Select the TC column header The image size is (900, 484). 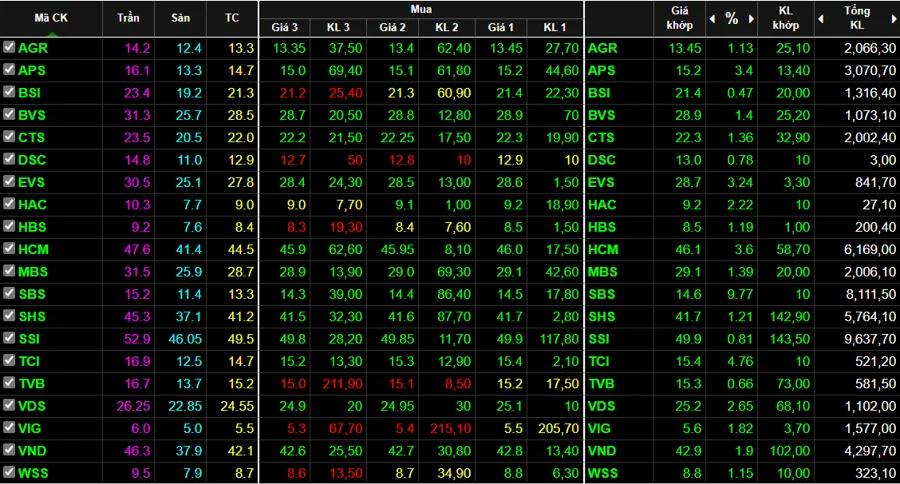point(231,19)
